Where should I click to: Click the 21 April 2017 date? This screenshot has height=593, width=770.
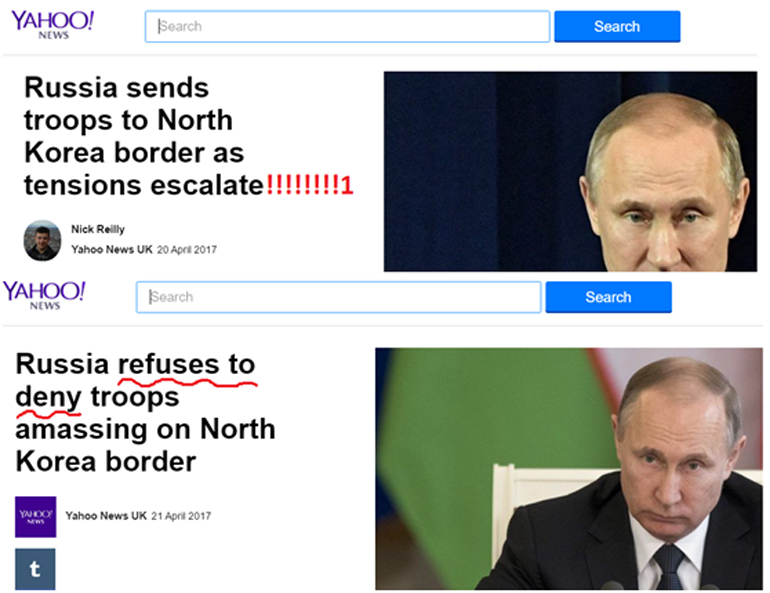point(181,516)
